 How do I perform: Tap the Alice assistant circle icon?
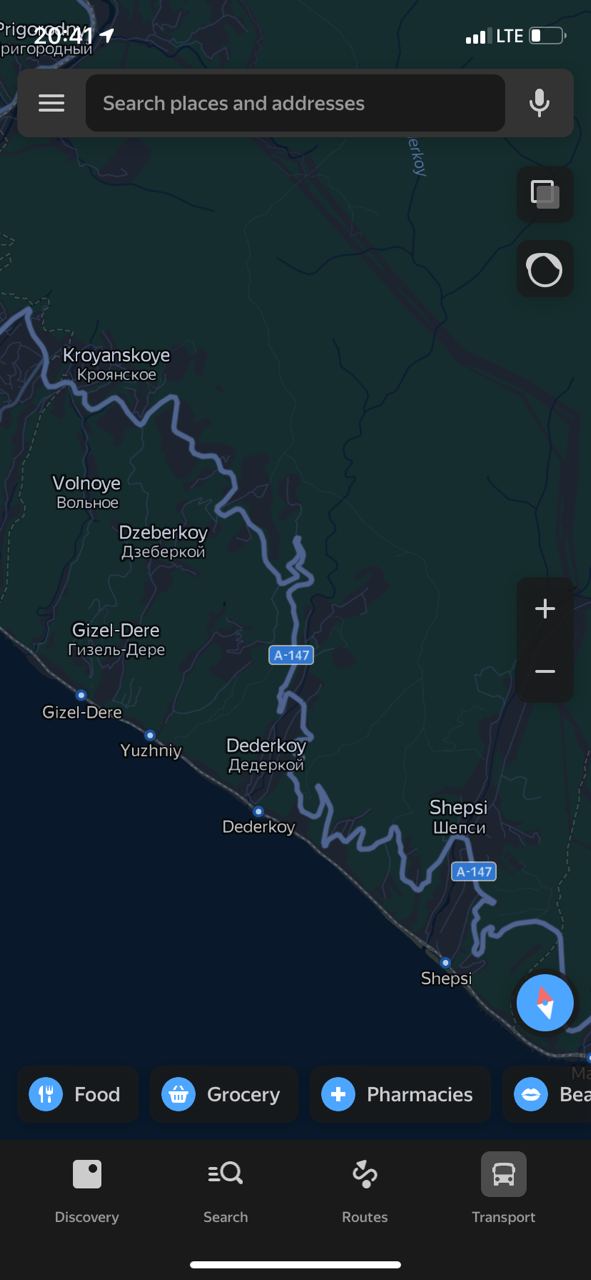point(545,269)
